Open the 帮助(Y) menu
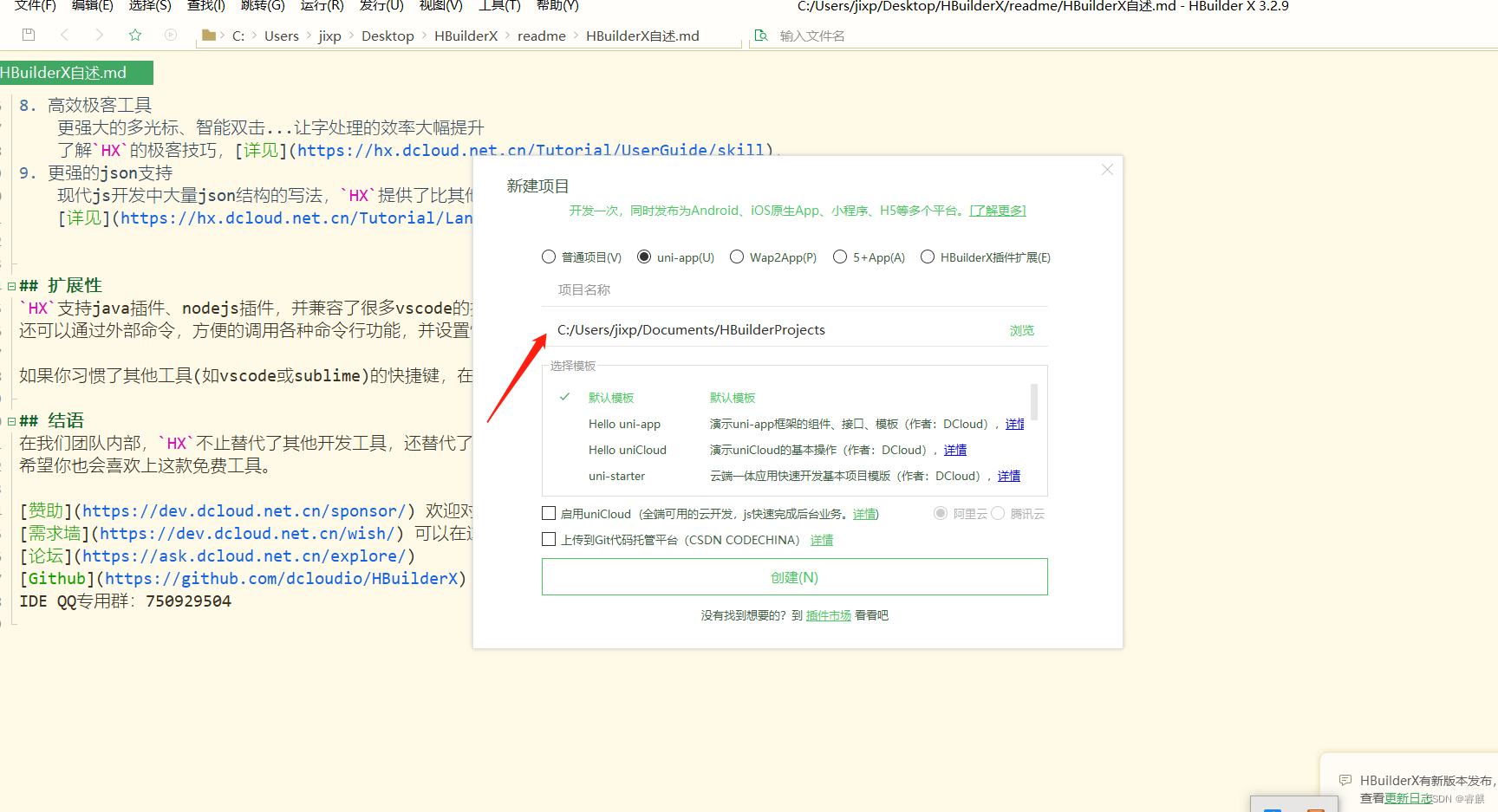The image size is (1498, 812). coord(557,6)
